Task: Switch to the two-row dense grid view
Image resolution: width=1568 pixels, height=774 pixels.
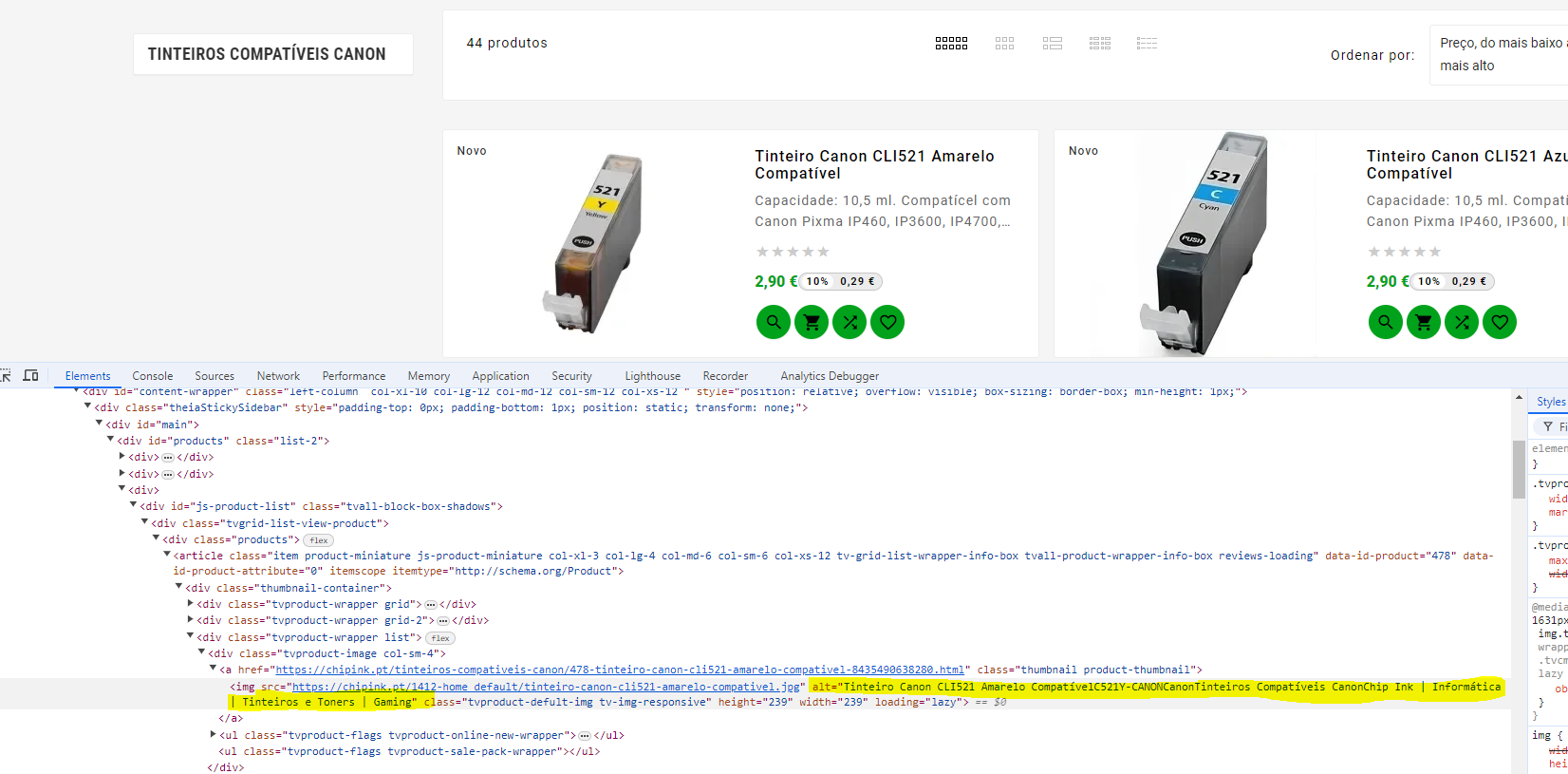Action: click(x=951, y=44)
